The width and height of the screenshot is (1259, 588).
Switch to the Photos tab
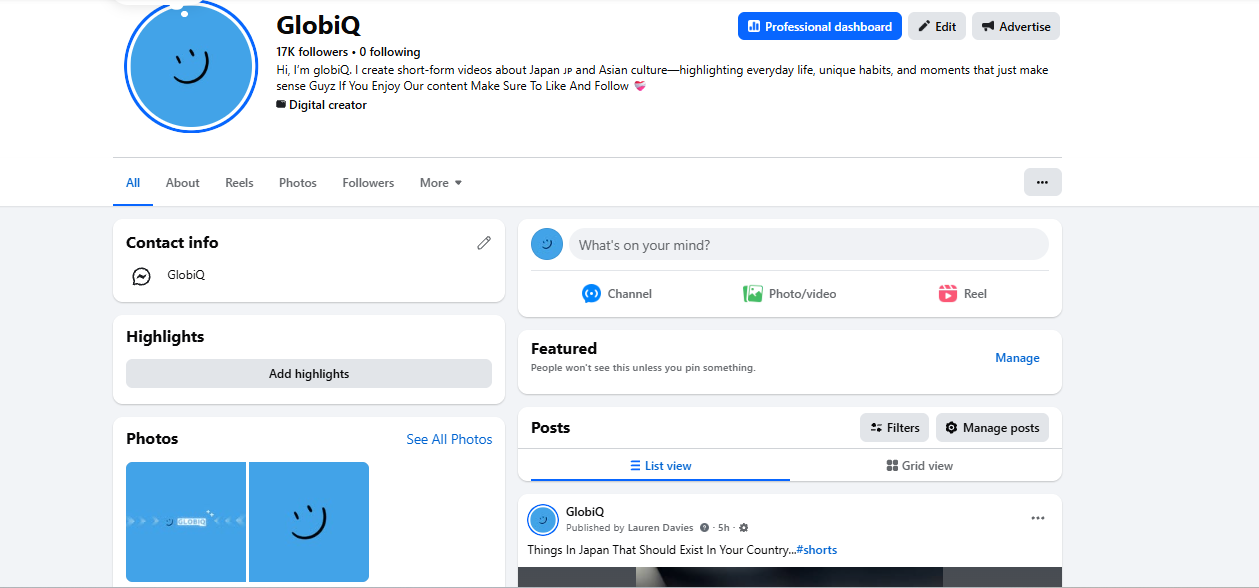coord(298,183)
